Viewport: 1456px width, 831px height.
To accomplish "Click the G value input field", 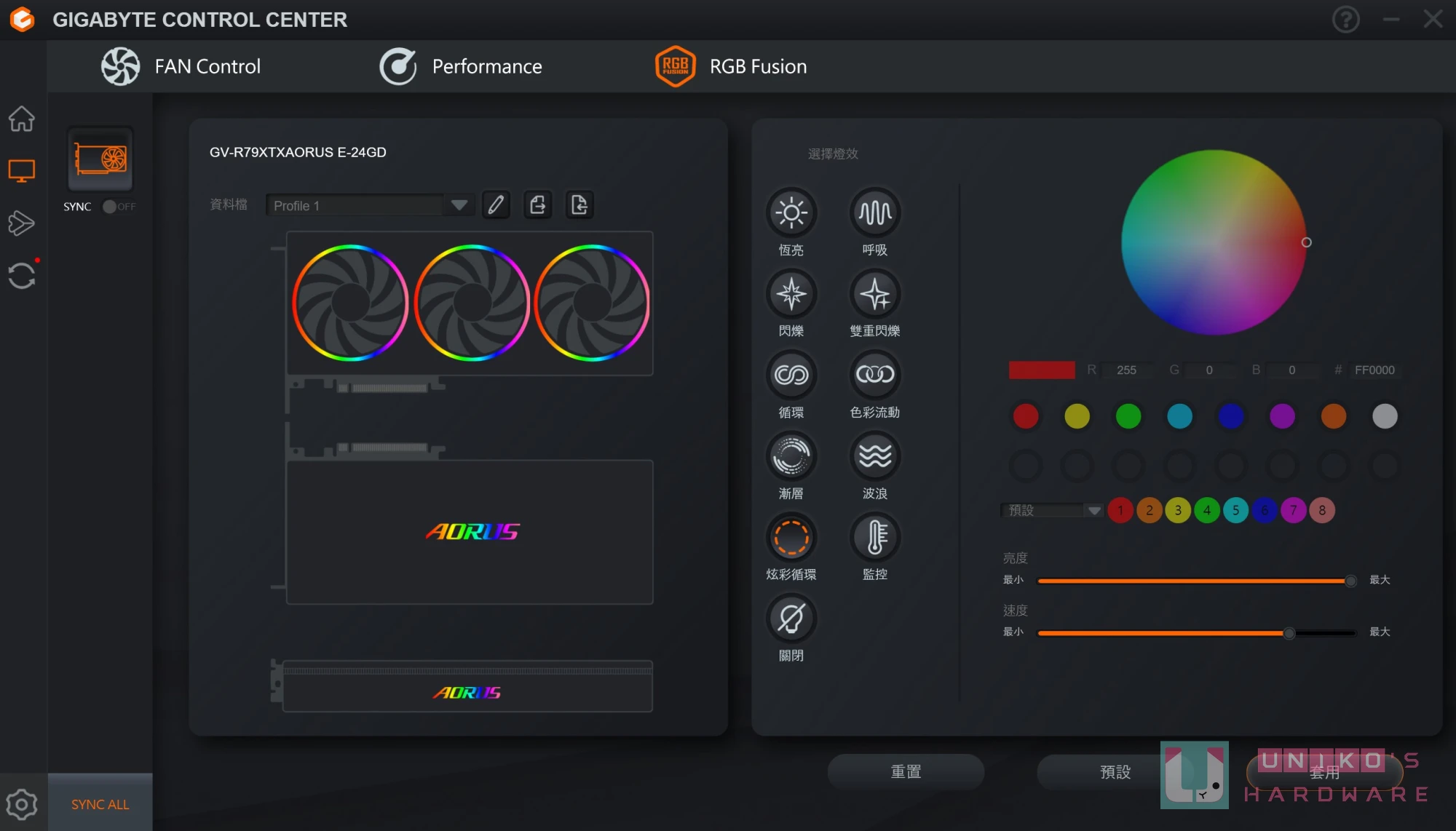I will pos(1209,370).
